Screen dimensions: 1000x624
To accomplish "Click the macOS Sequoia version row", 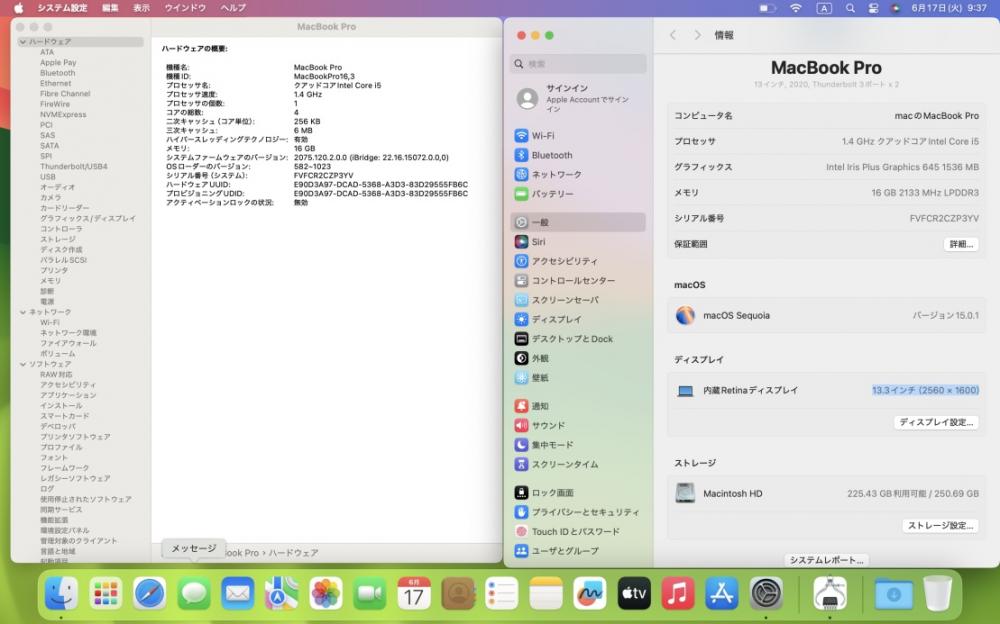I will pos(827,315).
